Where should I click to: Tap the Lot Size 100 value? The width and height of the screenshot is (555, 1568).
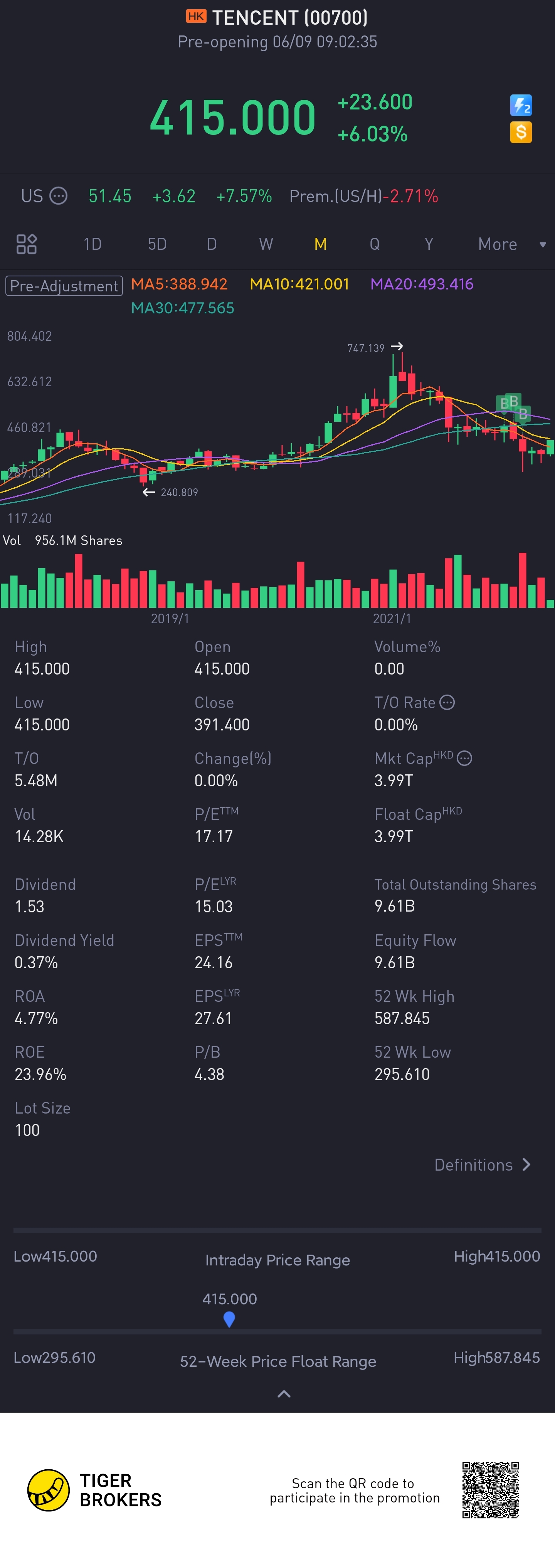click(27, 1131)
